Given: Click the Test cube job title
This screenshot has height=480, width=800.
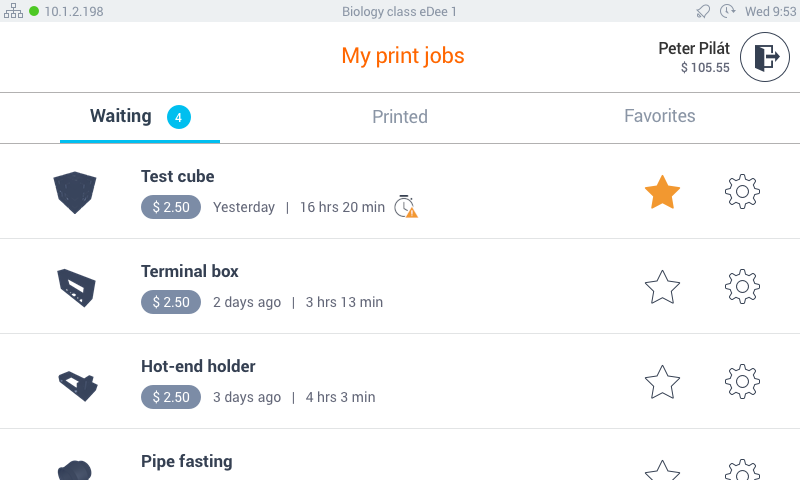Looking at the screenshot, I should click(178, 177).
